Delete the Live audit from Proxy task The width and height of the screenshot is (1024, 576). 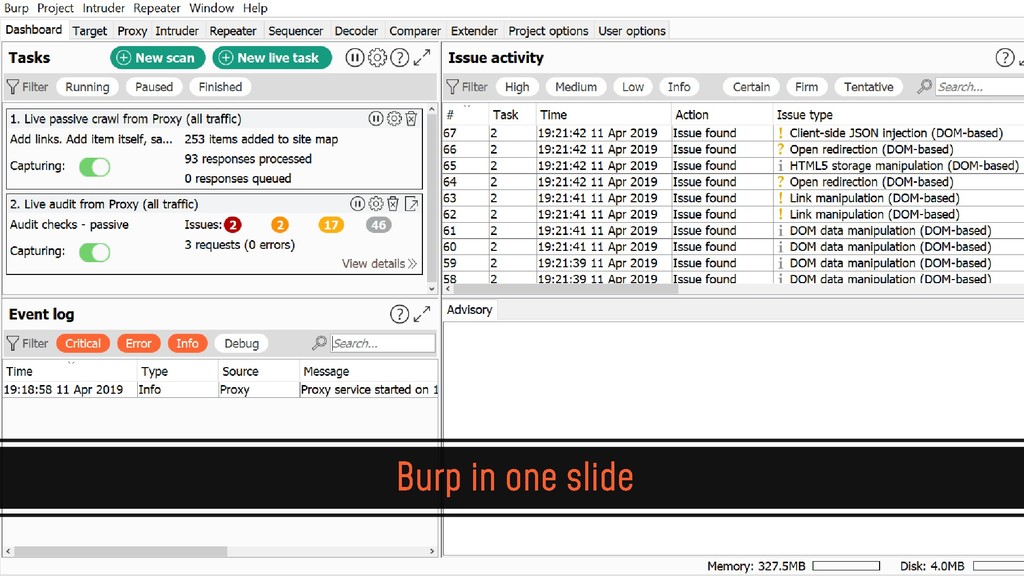tap(393, 204)
